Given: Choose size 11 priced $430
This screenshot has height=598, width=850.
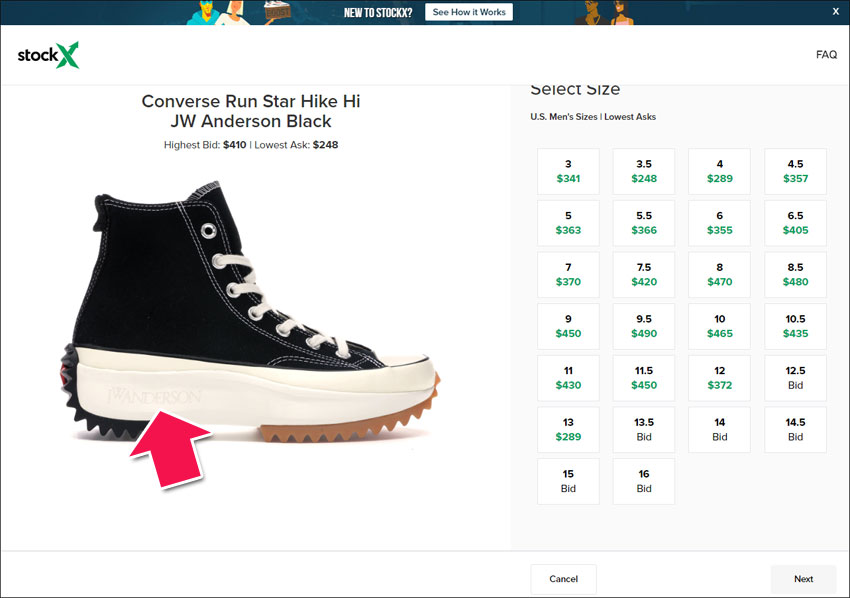Looking at the screenshot, I should (x=568, y=378).
